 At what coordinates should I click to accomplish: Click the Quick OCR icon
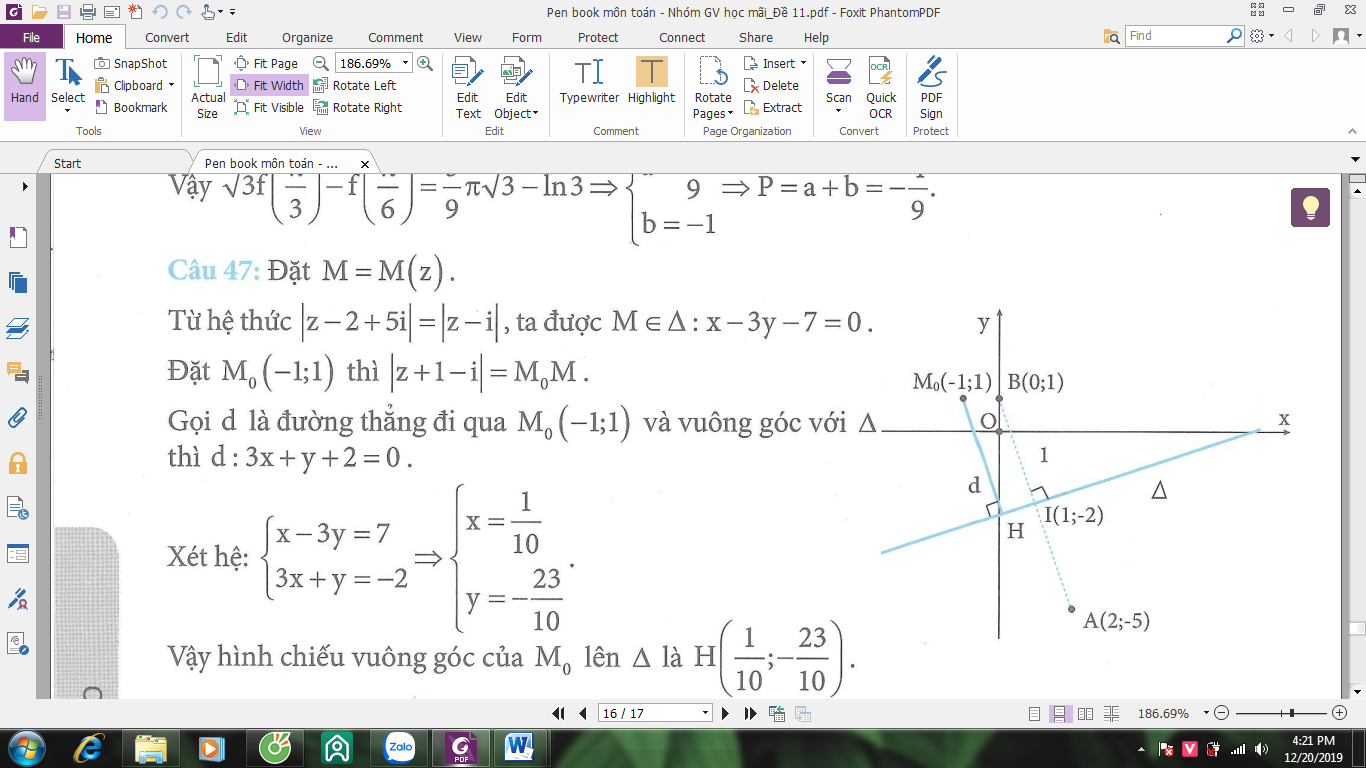[x=881, y=88]
